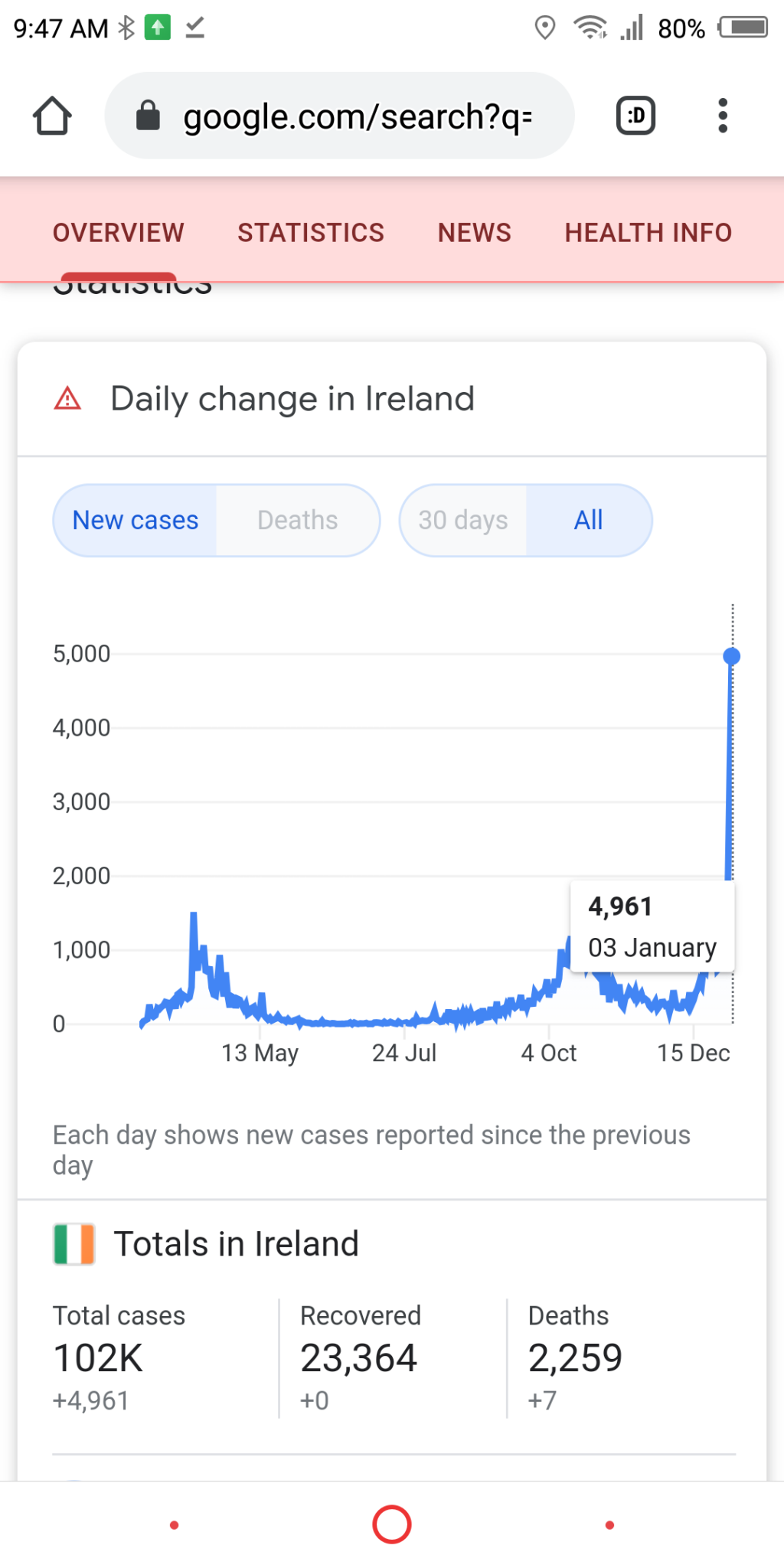The width and height of the screenshot is (784, 1568).
Task: Select the All time range
Action: coord(588,521)
